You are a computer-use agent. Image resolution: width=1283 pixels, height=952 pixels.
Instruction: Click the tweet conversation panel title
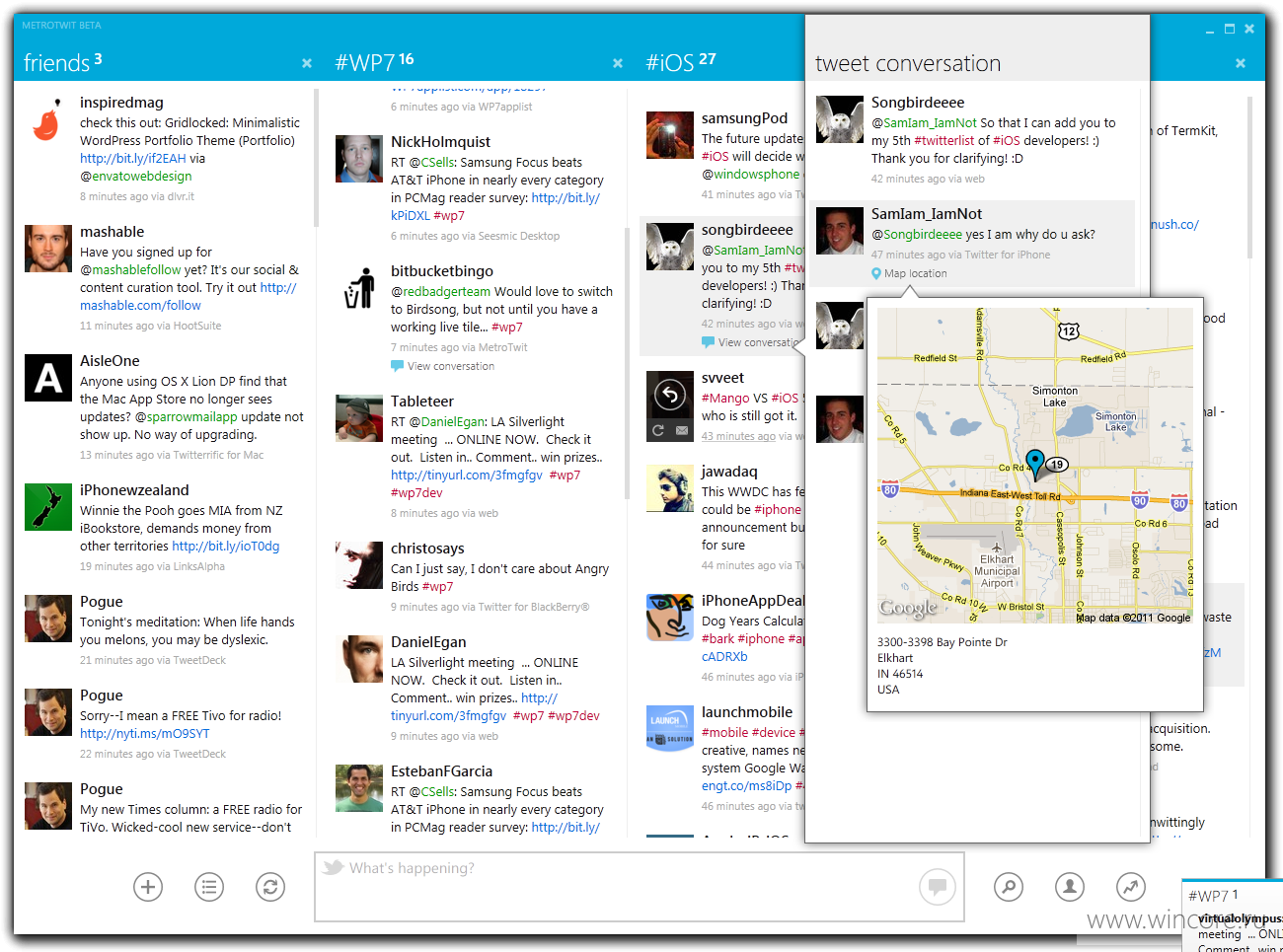pyautogui.click(x=908, y=63)
